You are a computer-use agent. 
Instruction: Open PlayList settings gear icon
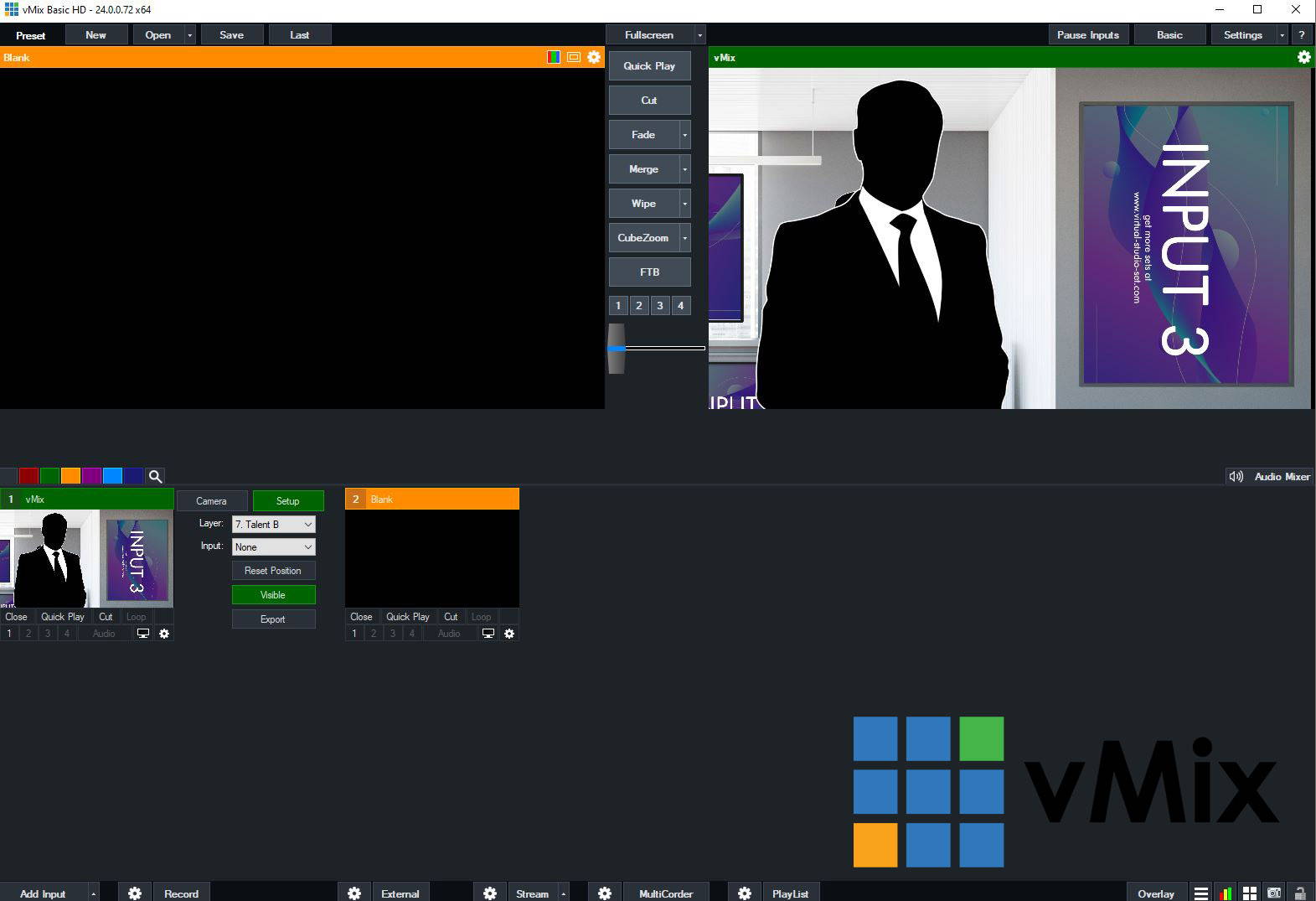(x=745, y=893)
